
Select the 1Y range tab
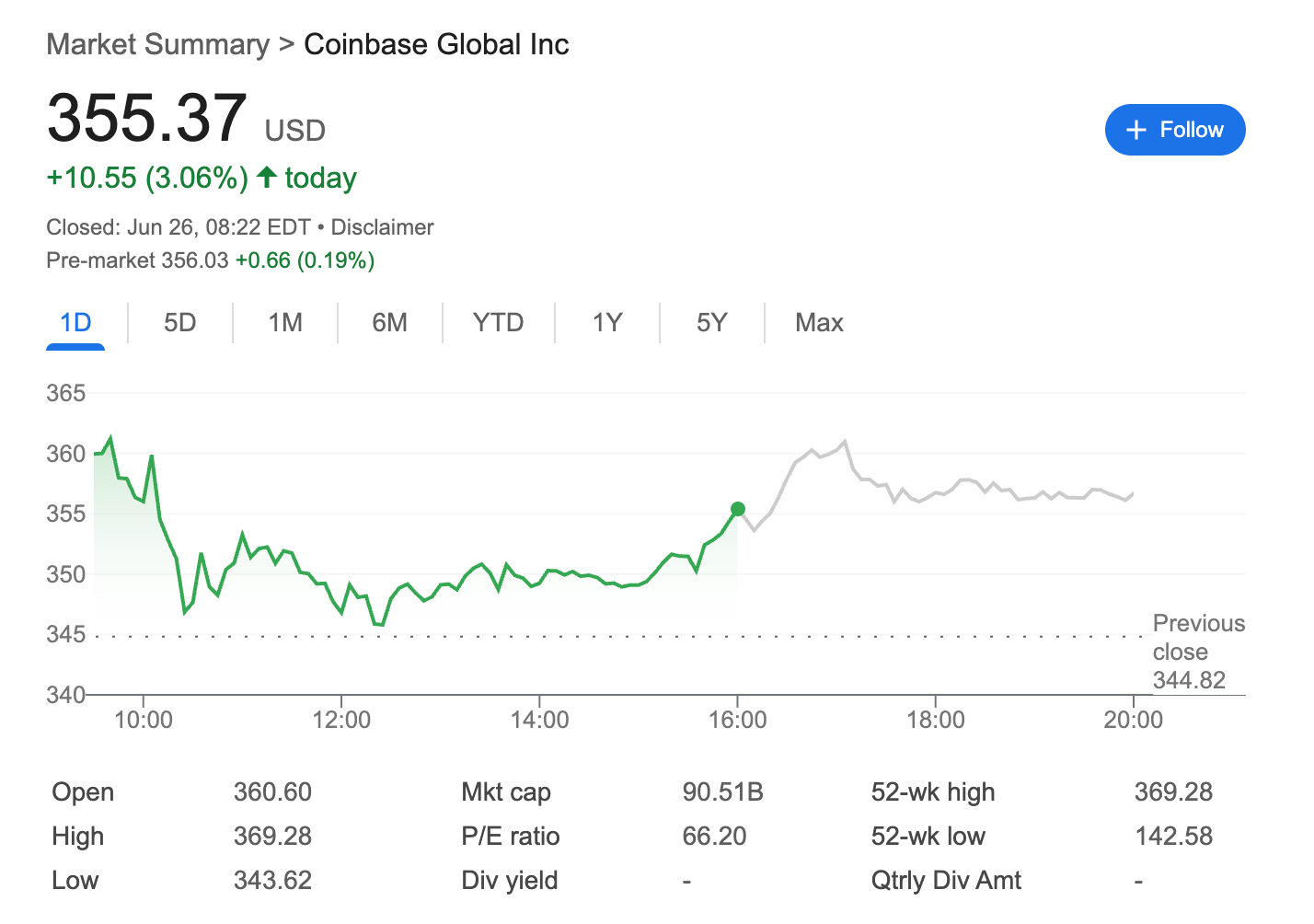point(607,323)
